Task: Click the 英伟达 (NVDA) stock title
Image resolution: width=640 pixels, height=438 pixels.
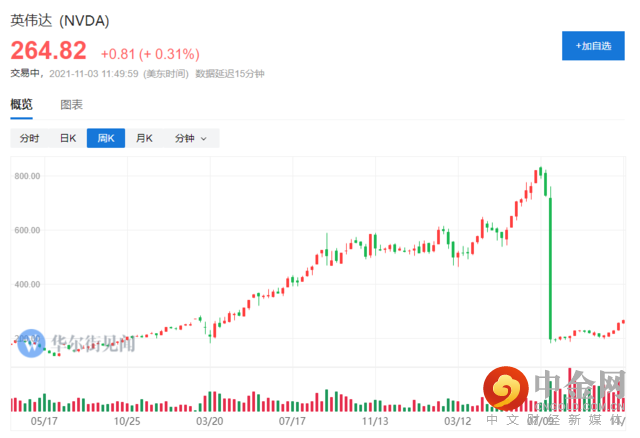Action: click(60, 20)
